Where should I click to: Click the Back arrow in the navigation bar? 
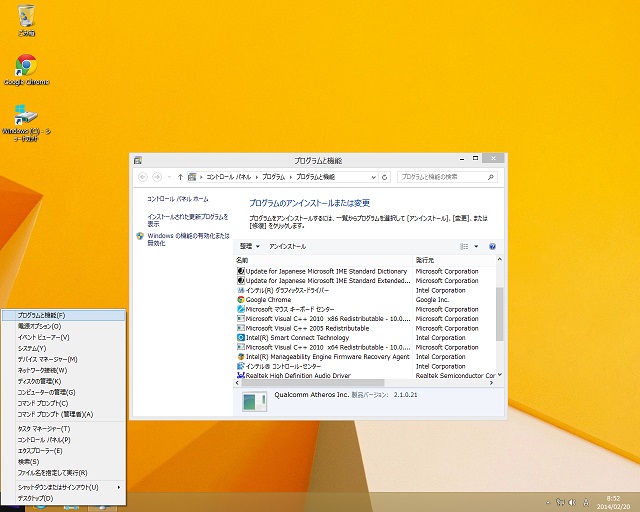coord(142,176)
